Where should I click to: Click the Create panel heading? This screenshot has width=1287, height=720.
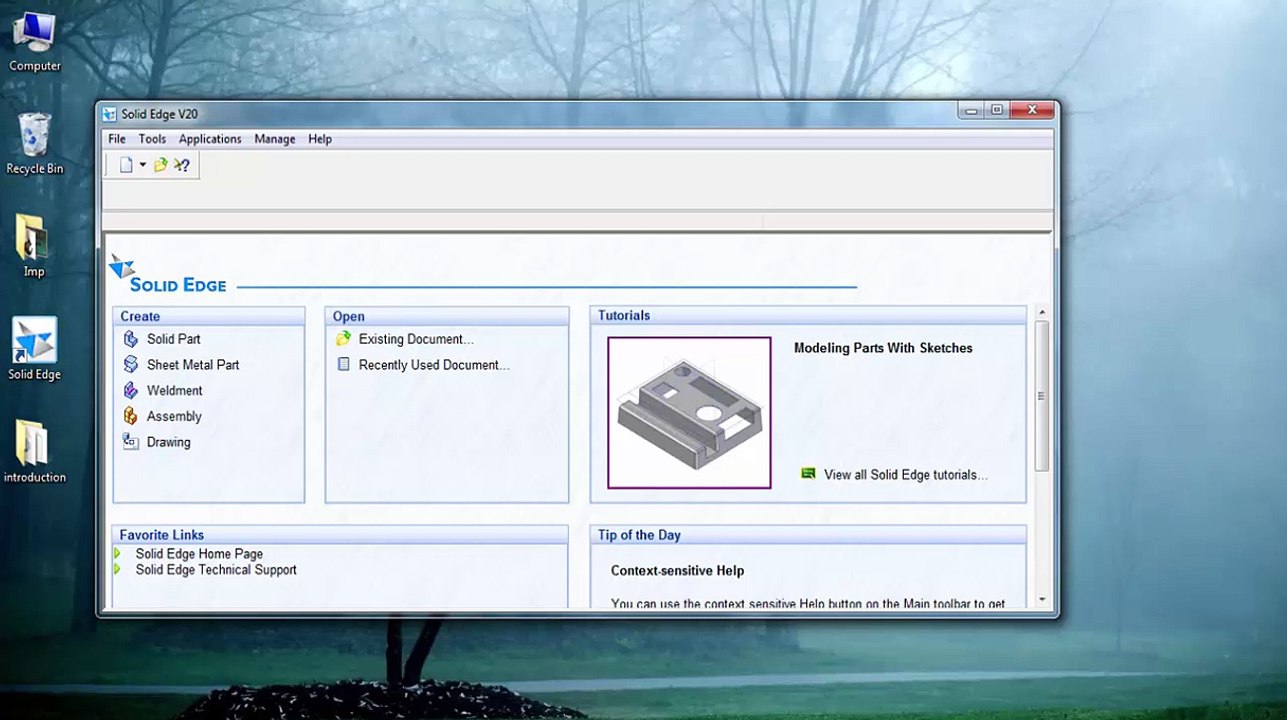click(x=140, y=316)
